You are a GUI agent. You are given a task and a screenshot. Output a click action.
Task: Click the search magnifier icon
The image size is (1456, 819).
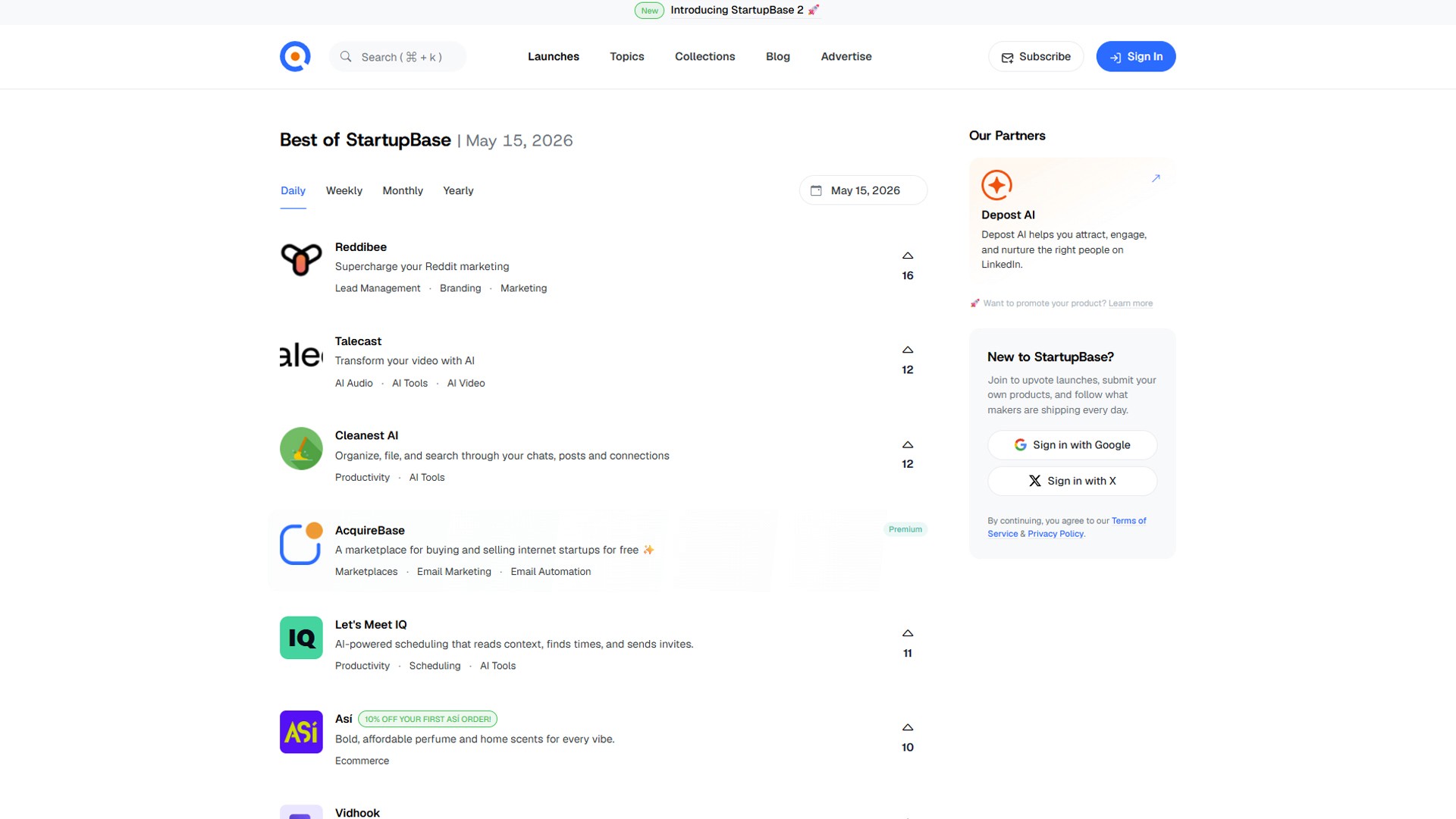[x=346, y=57]
